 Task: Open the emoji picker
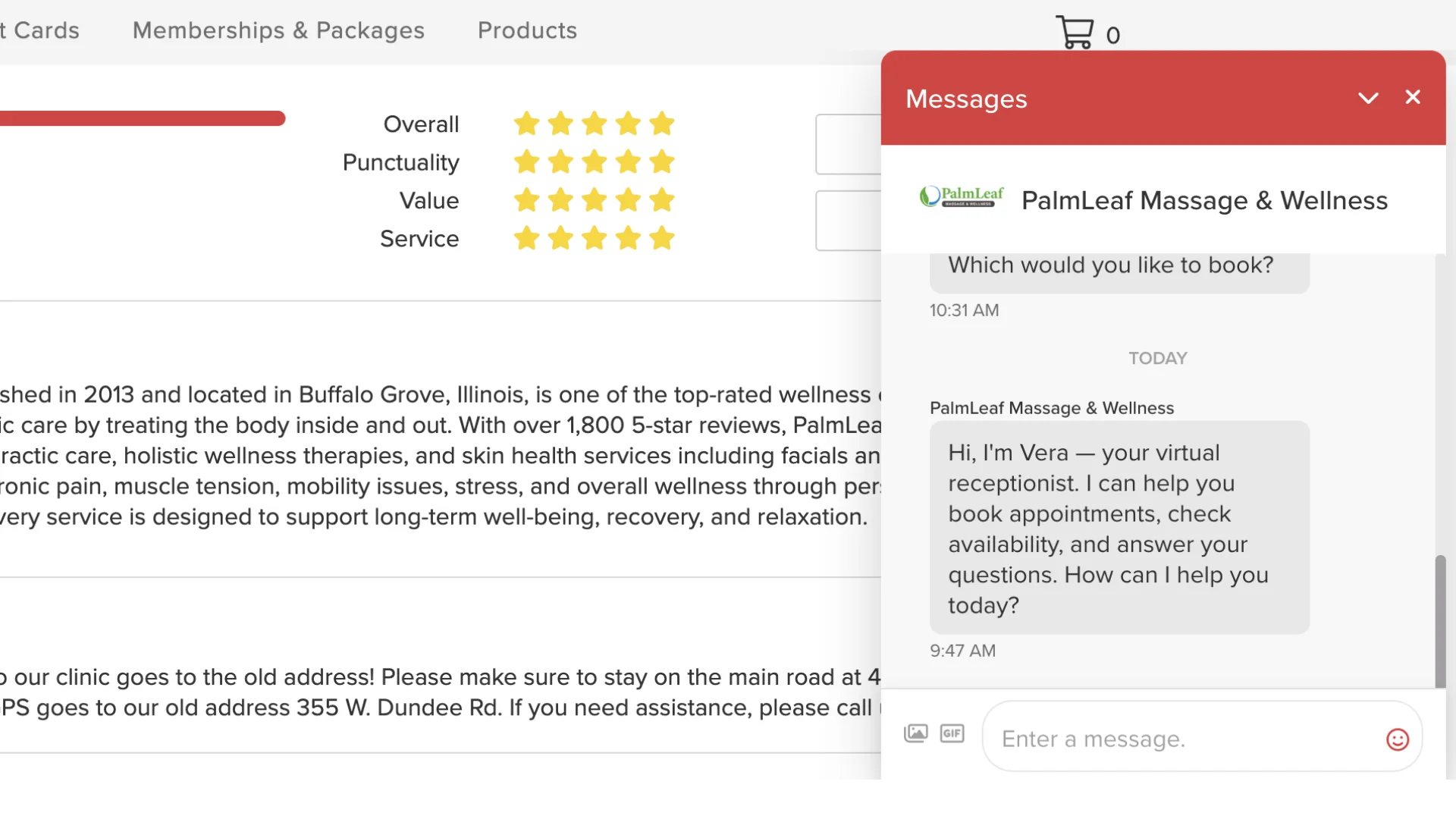[x=1397, y=739]
